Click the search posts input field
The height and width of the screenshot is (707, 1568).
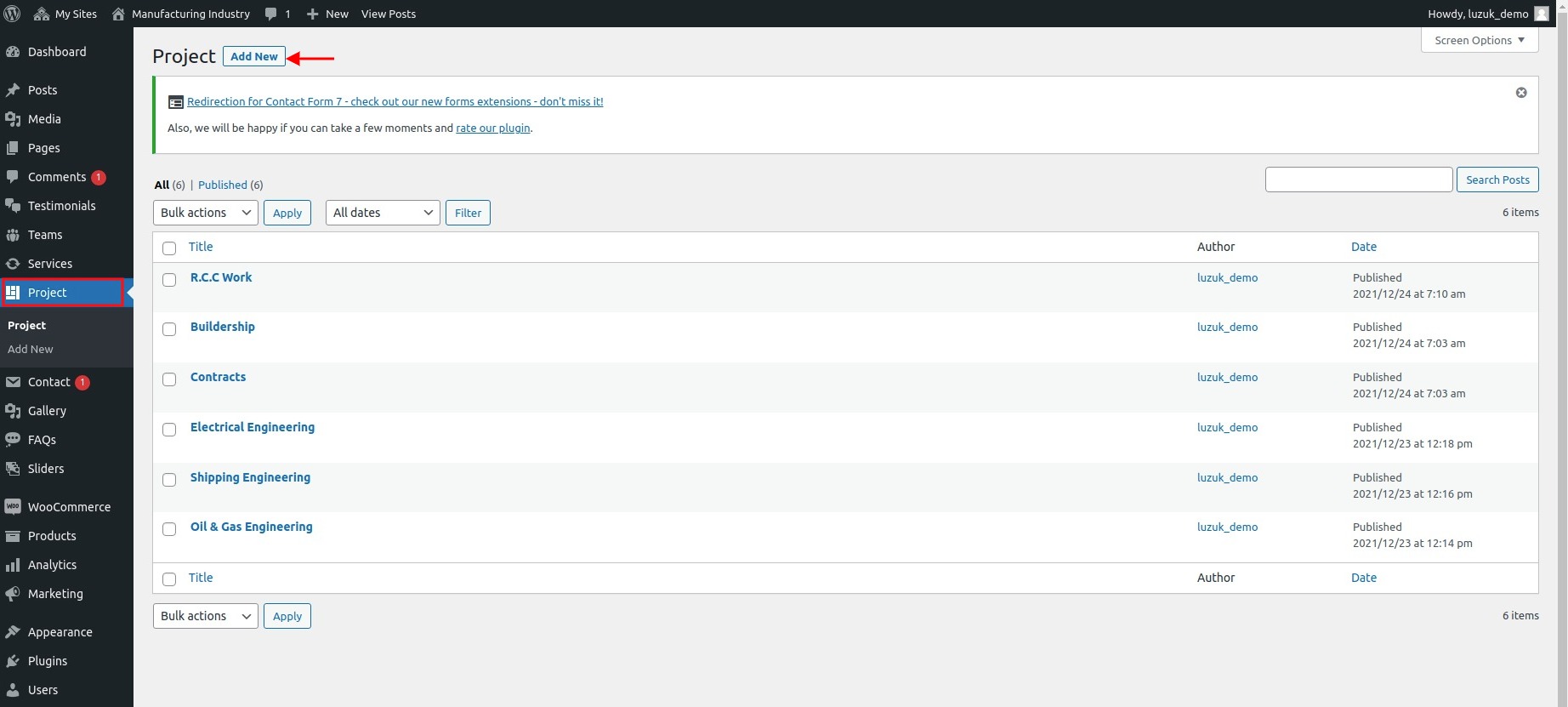click(x=1359, y=180)
